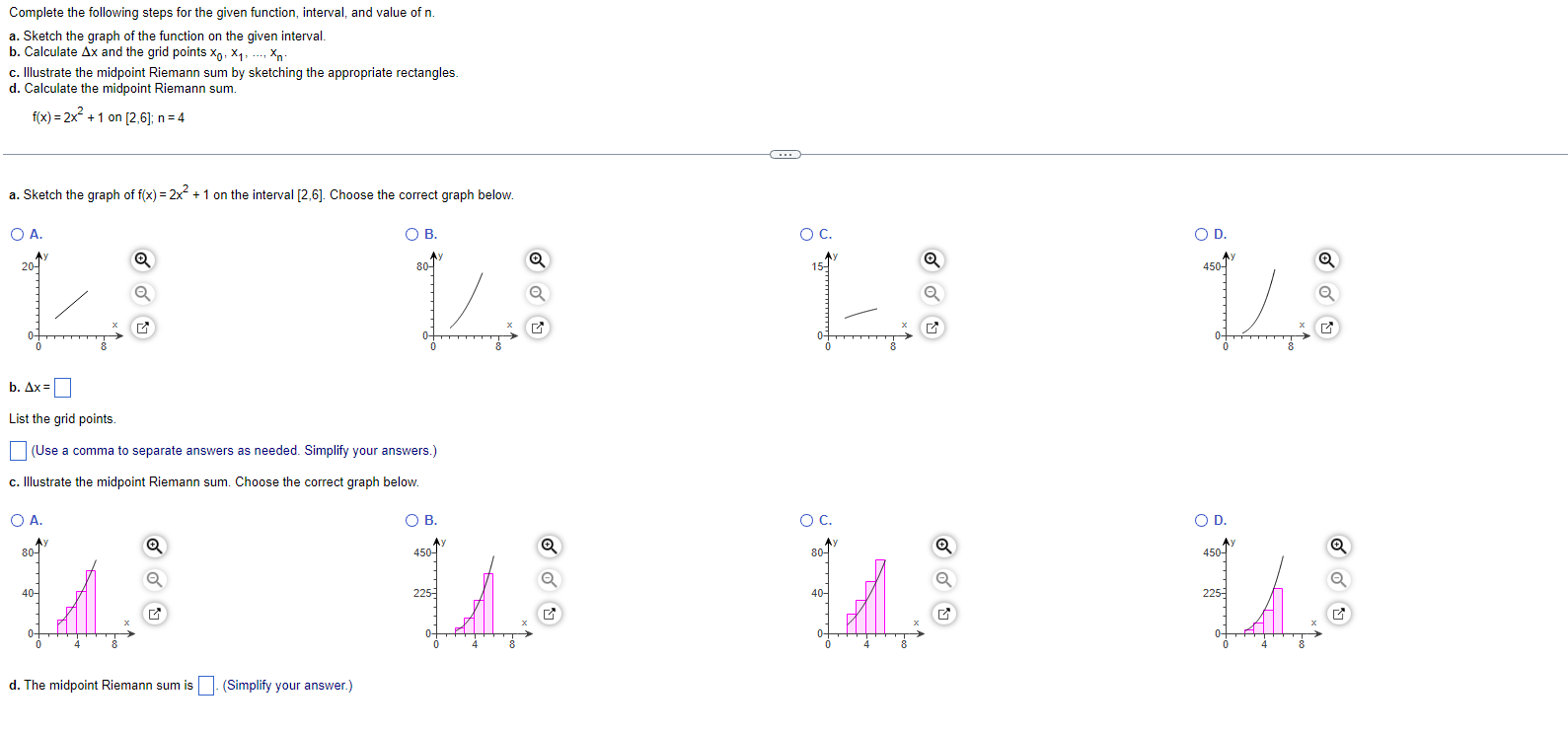Click the zoom-out magnifier beside graph D in part c
This screenshot has height=733, width=1568.
(x=1337, y=579)
